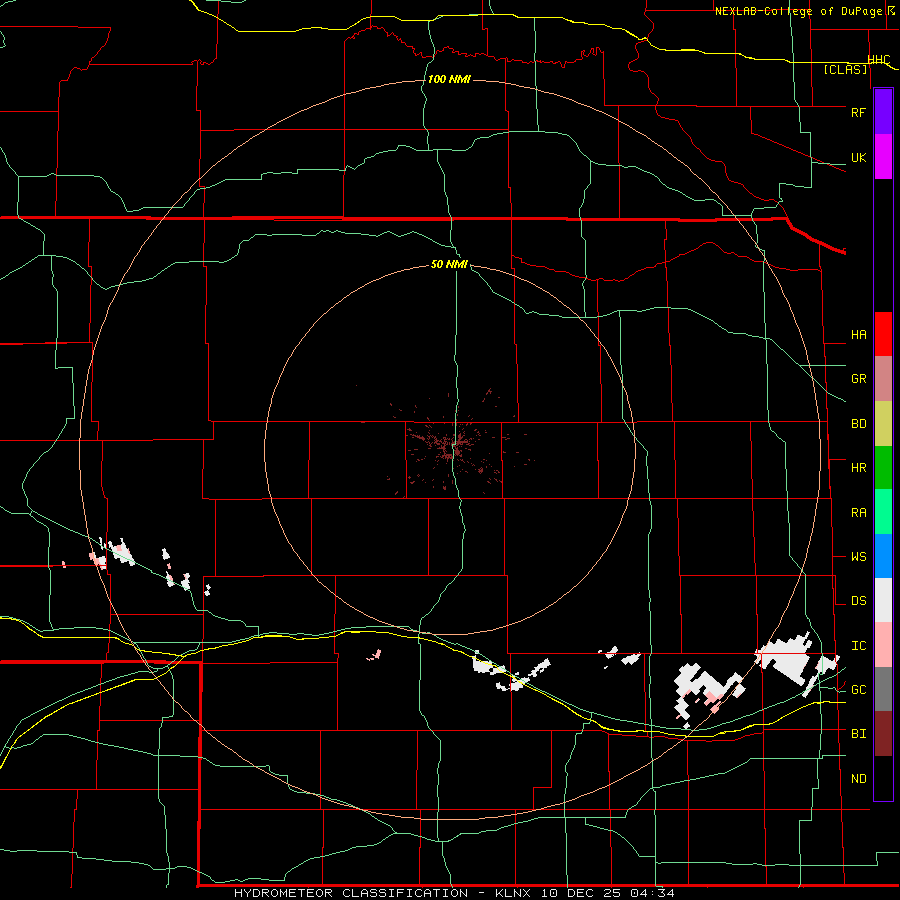Click the WS legend label

(858, 557)
